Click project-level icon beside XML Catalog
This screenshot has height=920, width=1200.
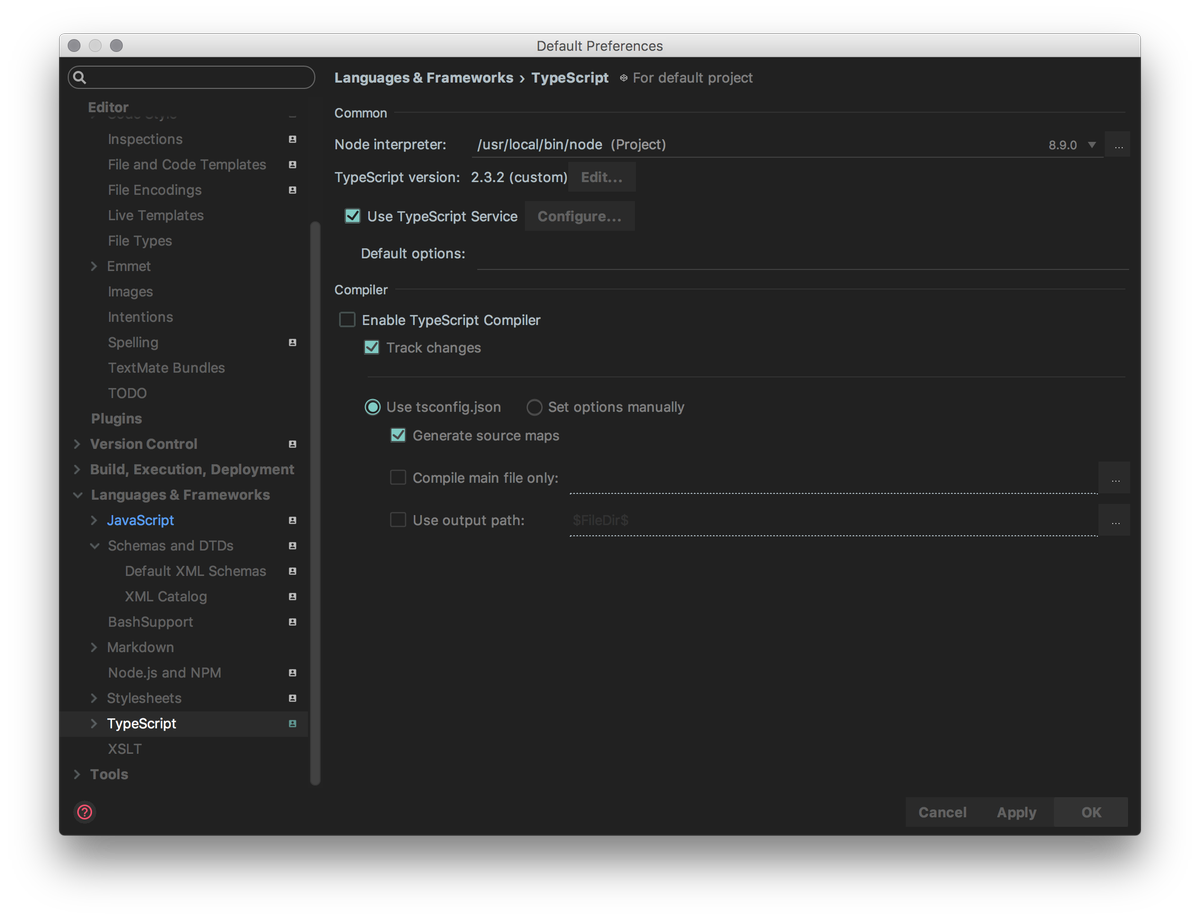[292, 596]
